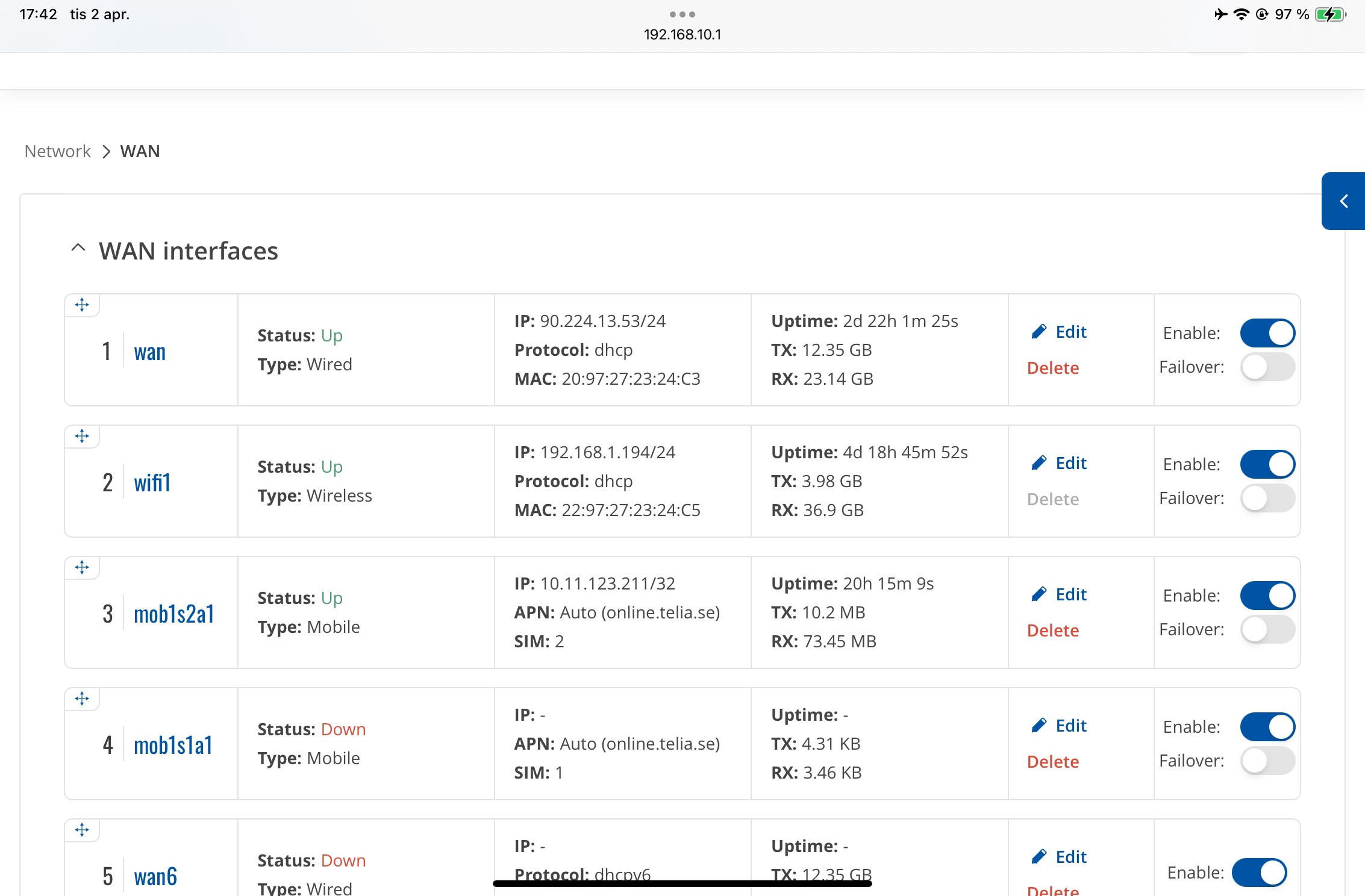This screenshot has height=896, width=1365.
Task: Turn on Failover for mob1s2a1
Action: click(1267, 630)
